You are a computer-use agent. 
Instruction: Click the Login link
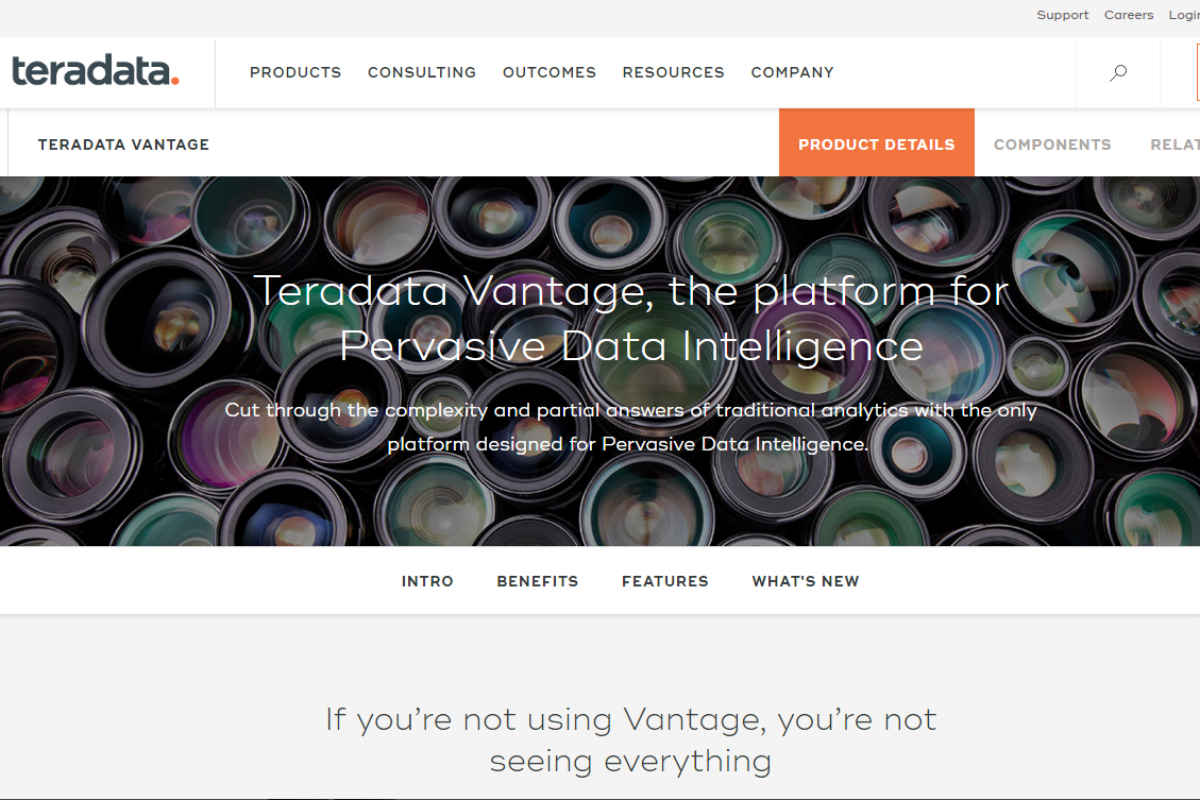click(x=1184, y=15)
